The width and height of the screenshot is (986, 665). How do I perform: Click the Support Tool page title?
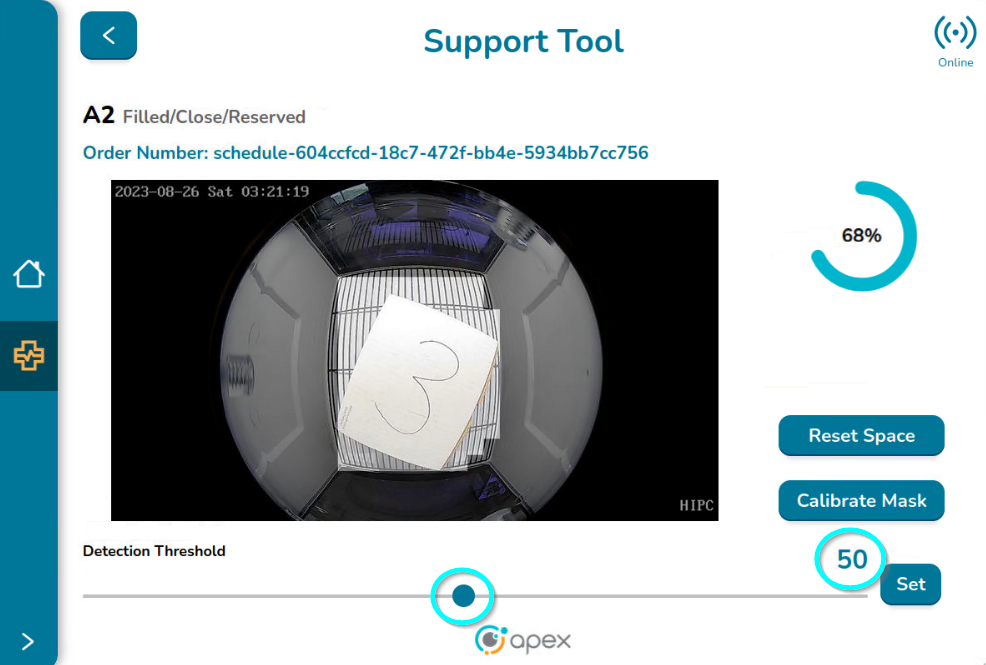pyautogui.click(x=523, y=41)
